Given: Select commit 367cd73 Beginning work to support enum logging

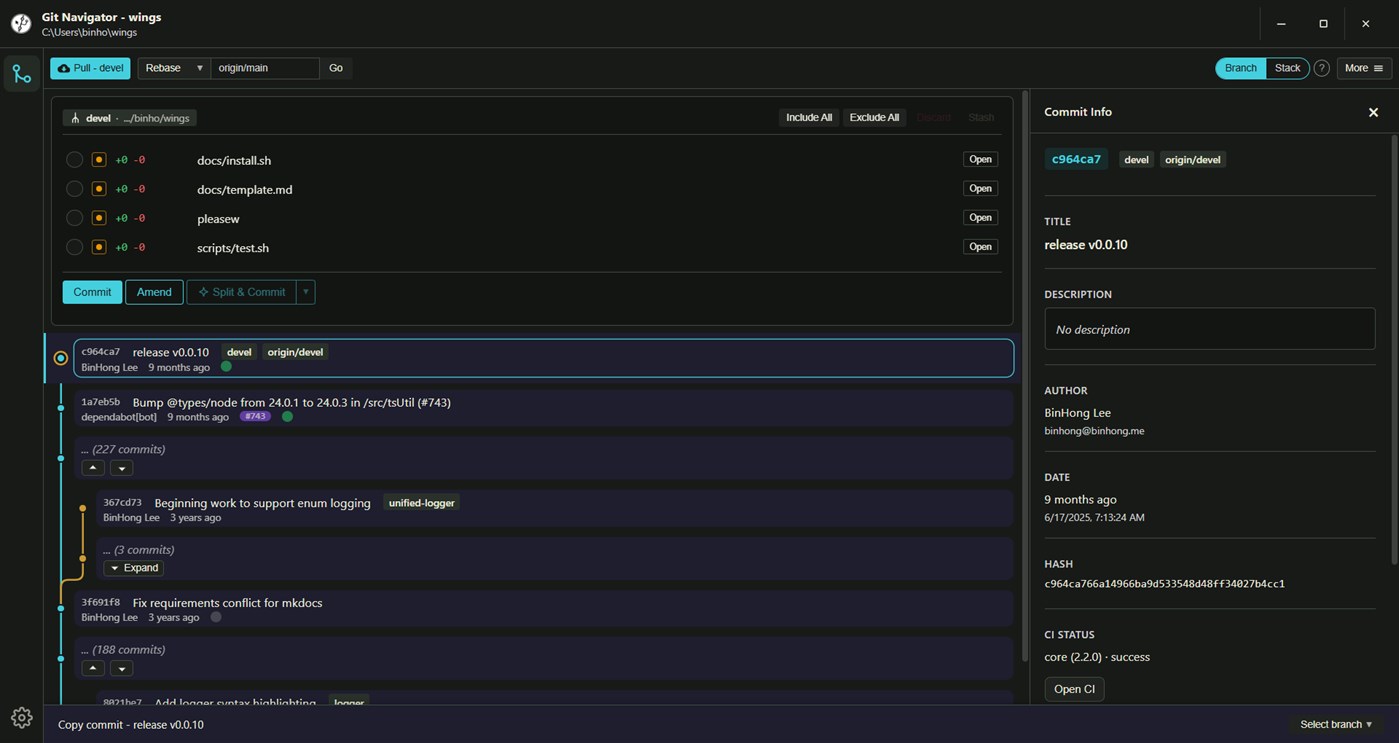Looking at the screenshot, I should 554,509.
